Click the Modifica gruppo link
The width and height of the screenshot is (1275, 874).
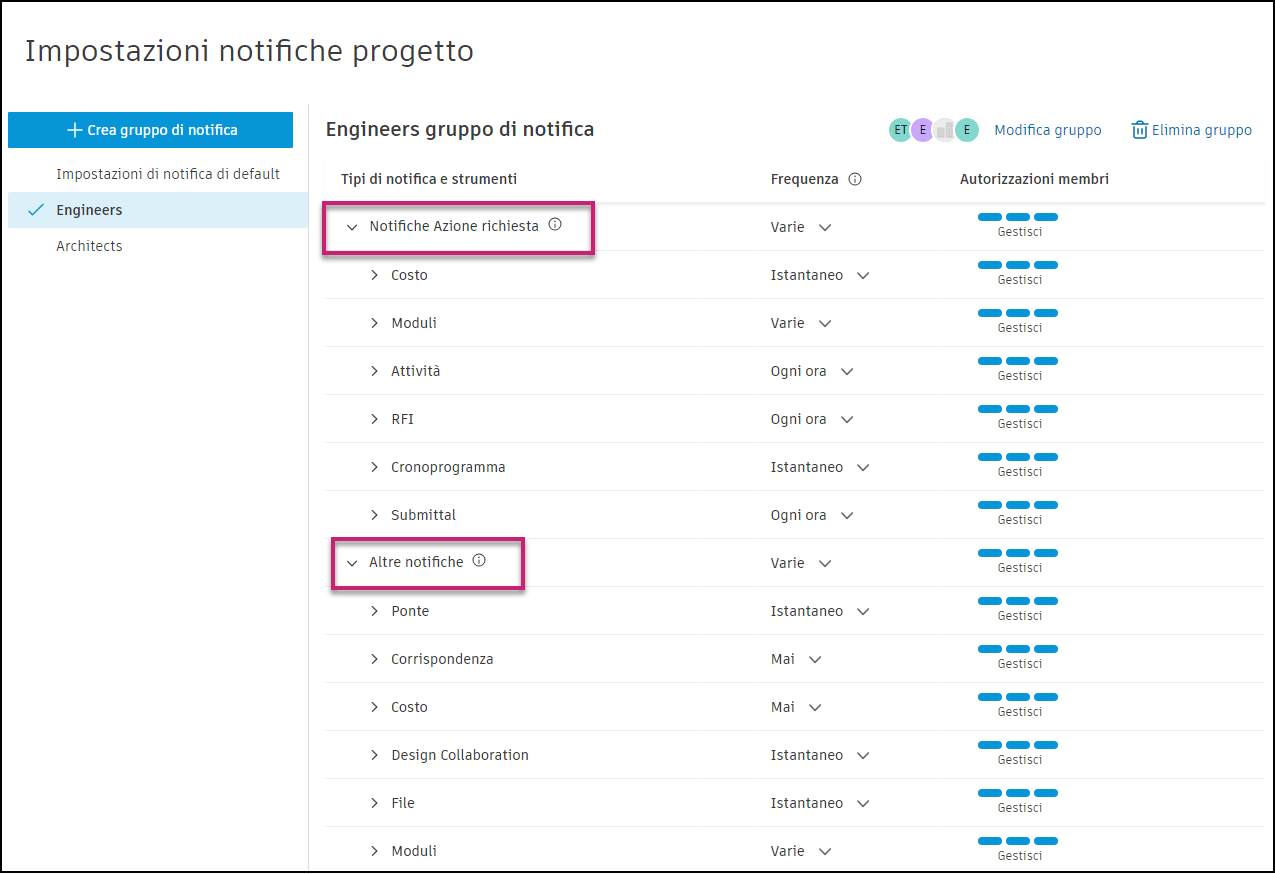click(1047, 129)
